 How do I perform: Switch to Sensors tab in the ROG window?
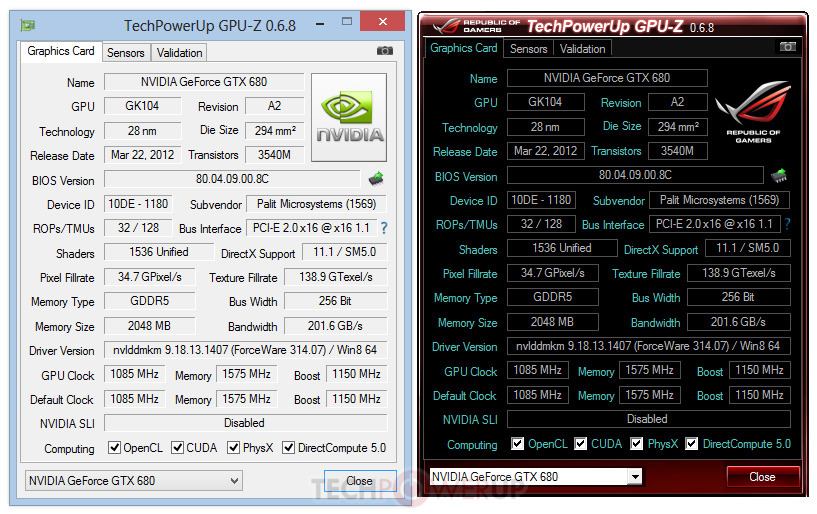528,49
